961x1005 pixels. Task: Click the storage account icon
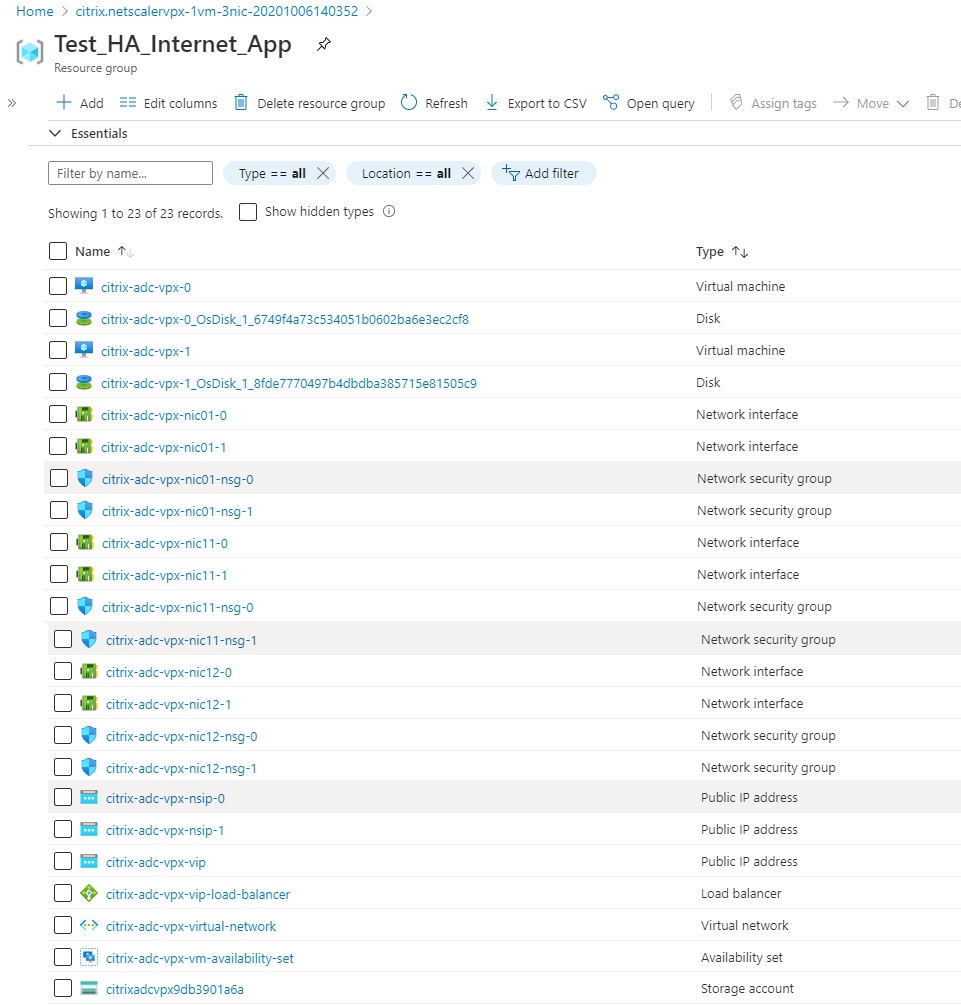click(x=89, y=988)
